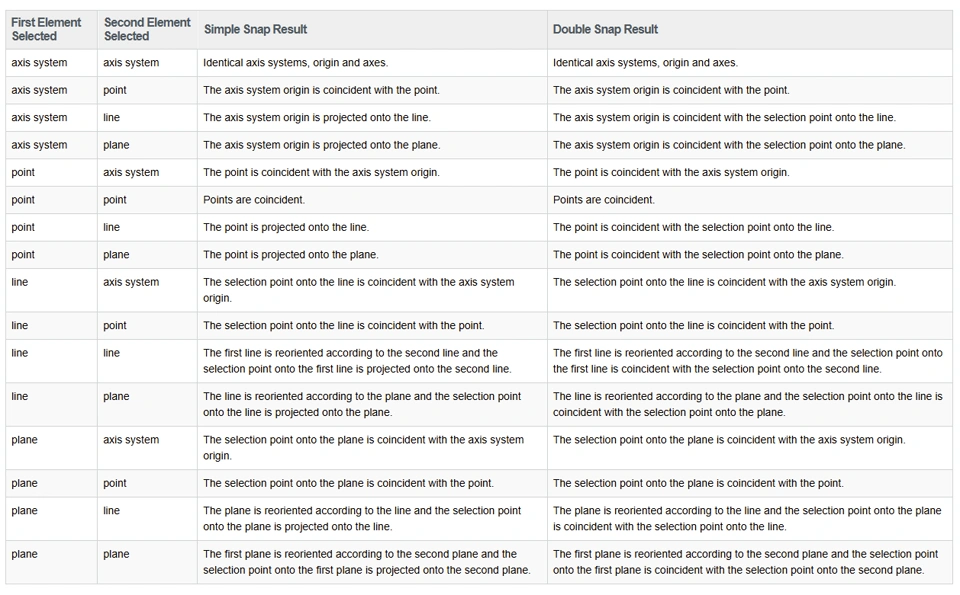The image size is (960, 595).
Task: Select "The axis system origin is projected onto the plane."
Action: tap(321, 145)
